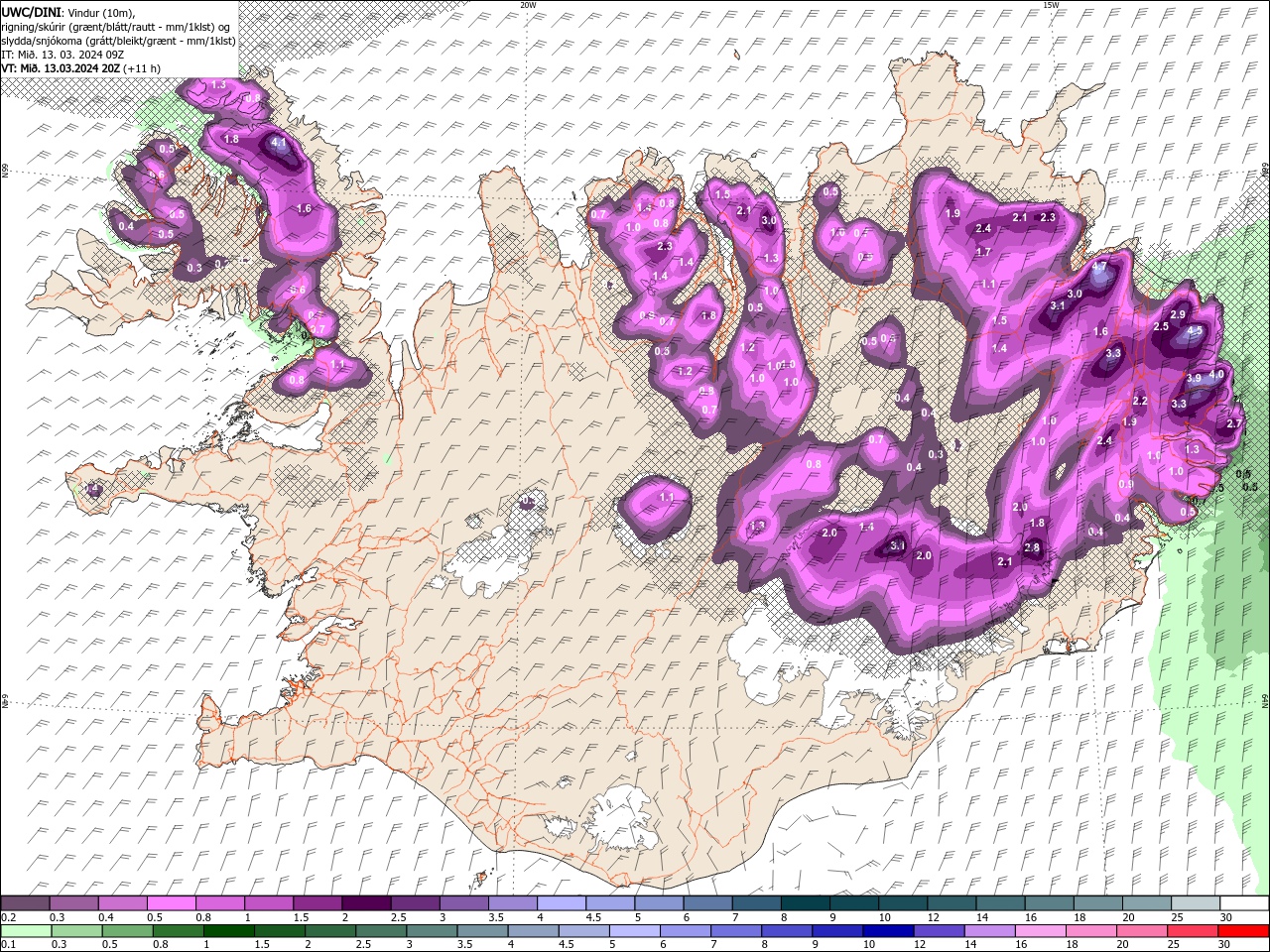This screenshot has height=952, width=1270.
Task: Click the 'IT: Mið. 13. 03. 2024 09Z' line
Action: (x=63, y=55)
